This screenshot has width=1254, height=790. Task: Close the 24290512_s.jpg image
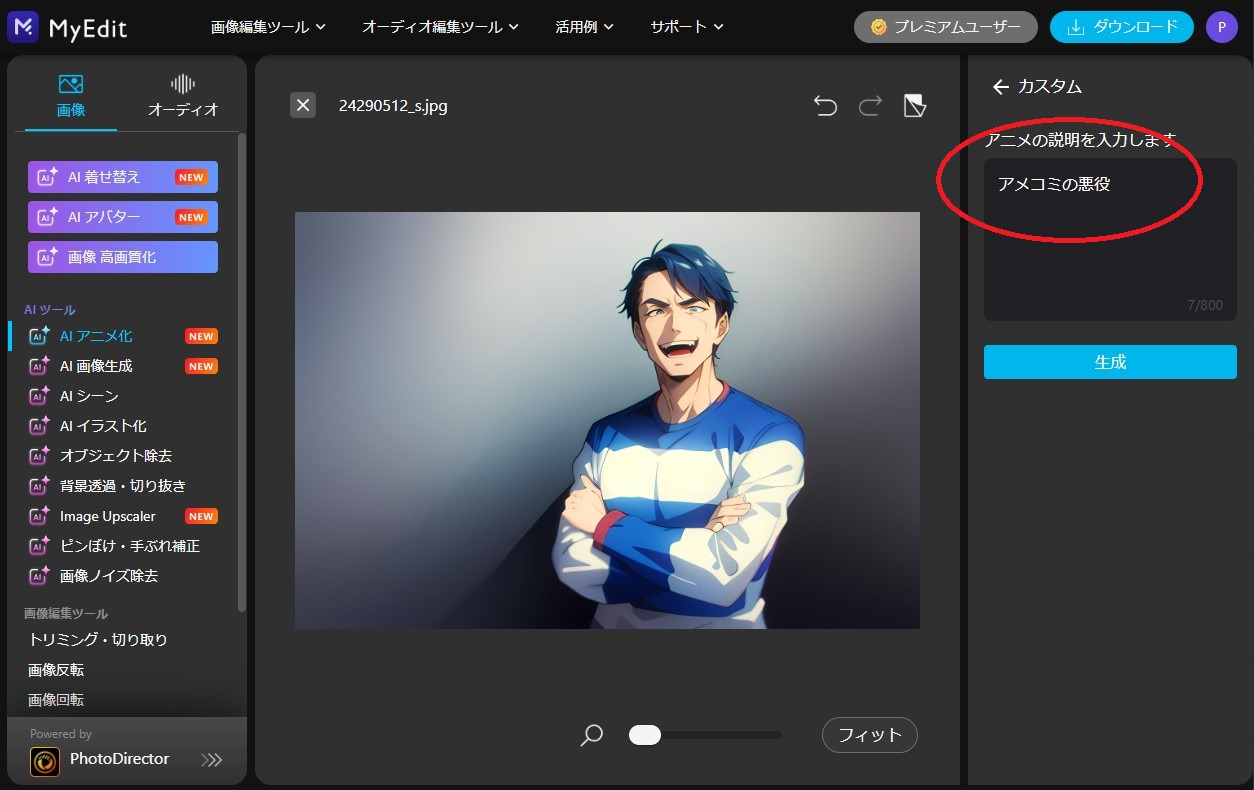click(303, 105)
